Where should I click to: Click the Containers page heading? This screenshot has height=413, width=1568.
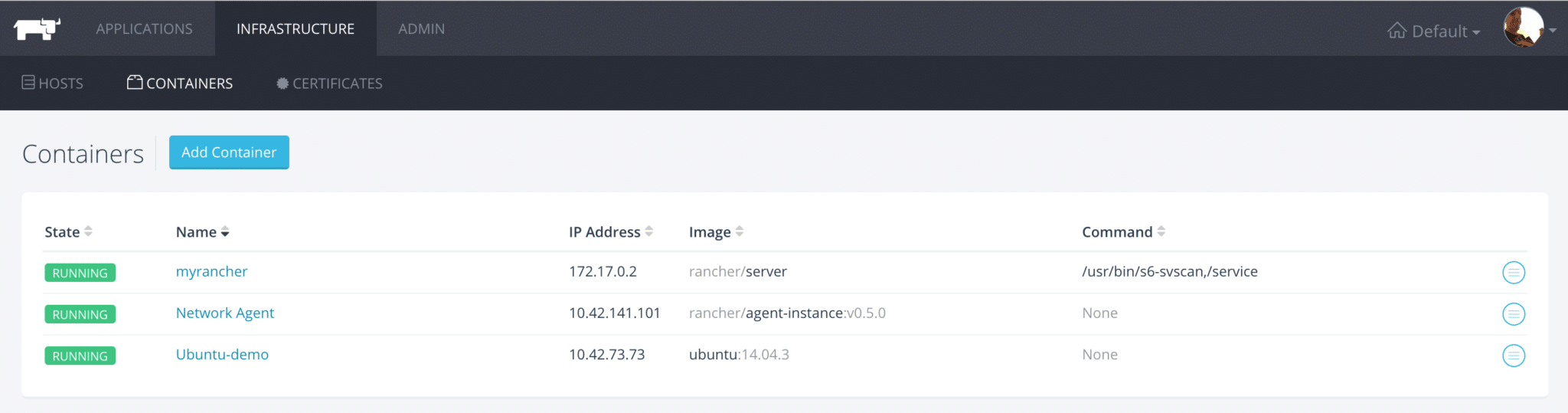click(83, 153)
